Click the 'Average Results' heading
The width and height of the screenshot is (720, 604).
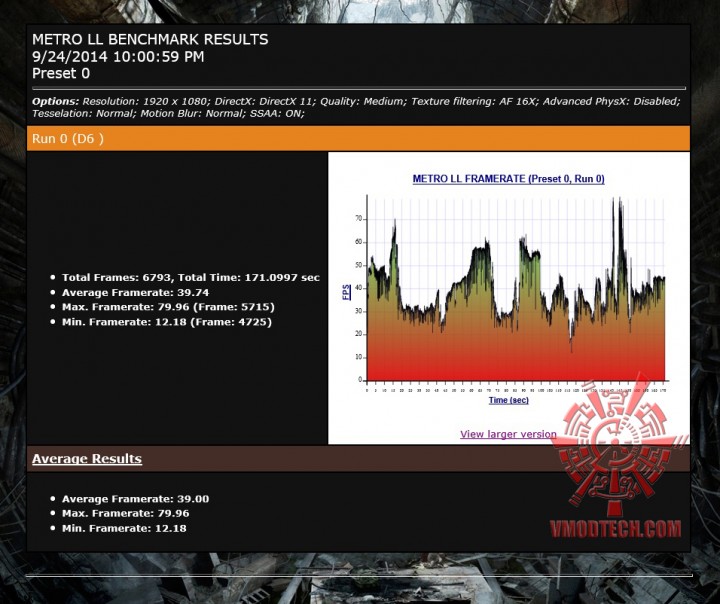[x=87, y=458]
